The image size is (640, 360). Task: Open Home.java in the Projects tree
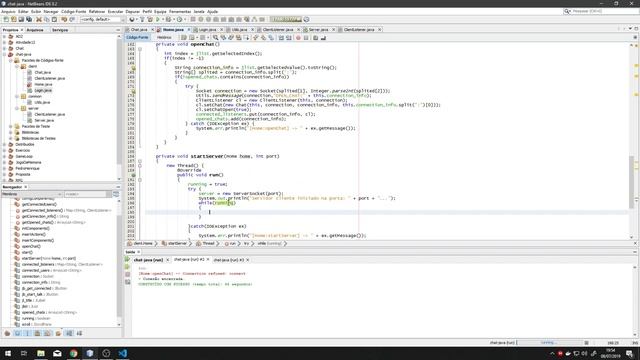tap(43, 84)
